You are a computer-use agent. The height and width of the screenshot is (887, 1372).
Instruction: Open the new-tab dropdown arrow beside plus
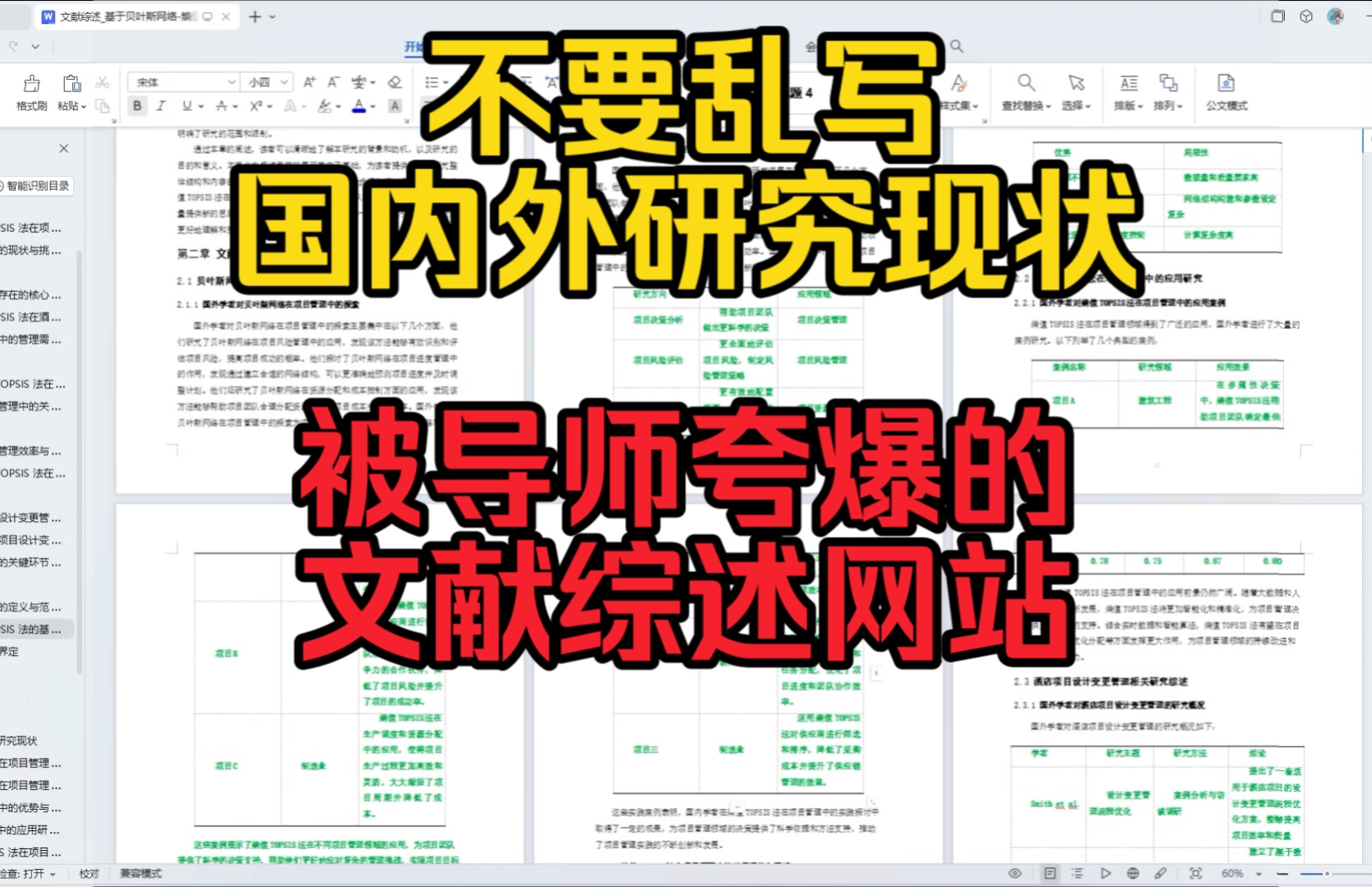pyautogui.click(x=273, y=16)
